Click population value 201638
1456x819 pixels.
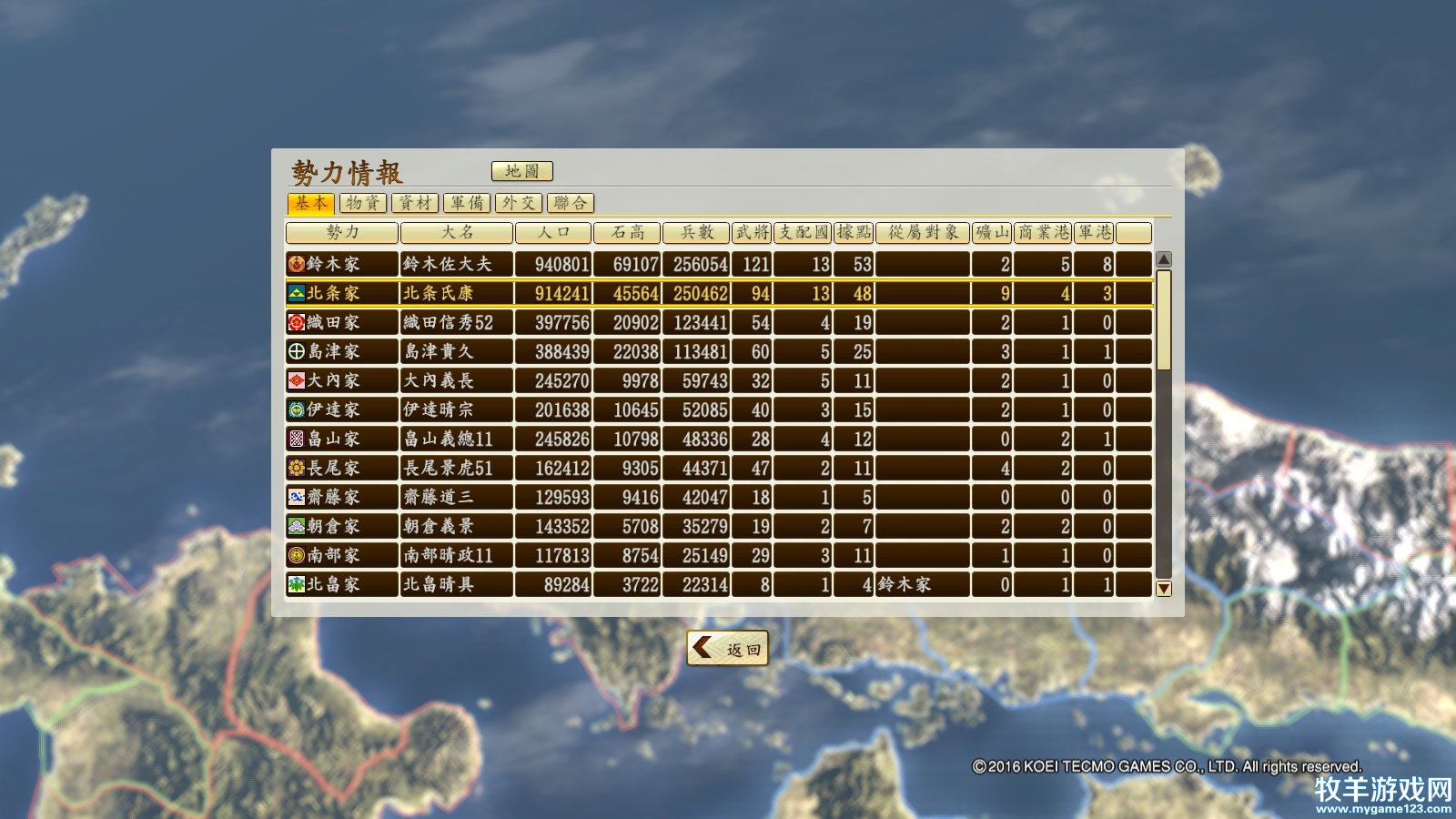click(x=562, y=409)
